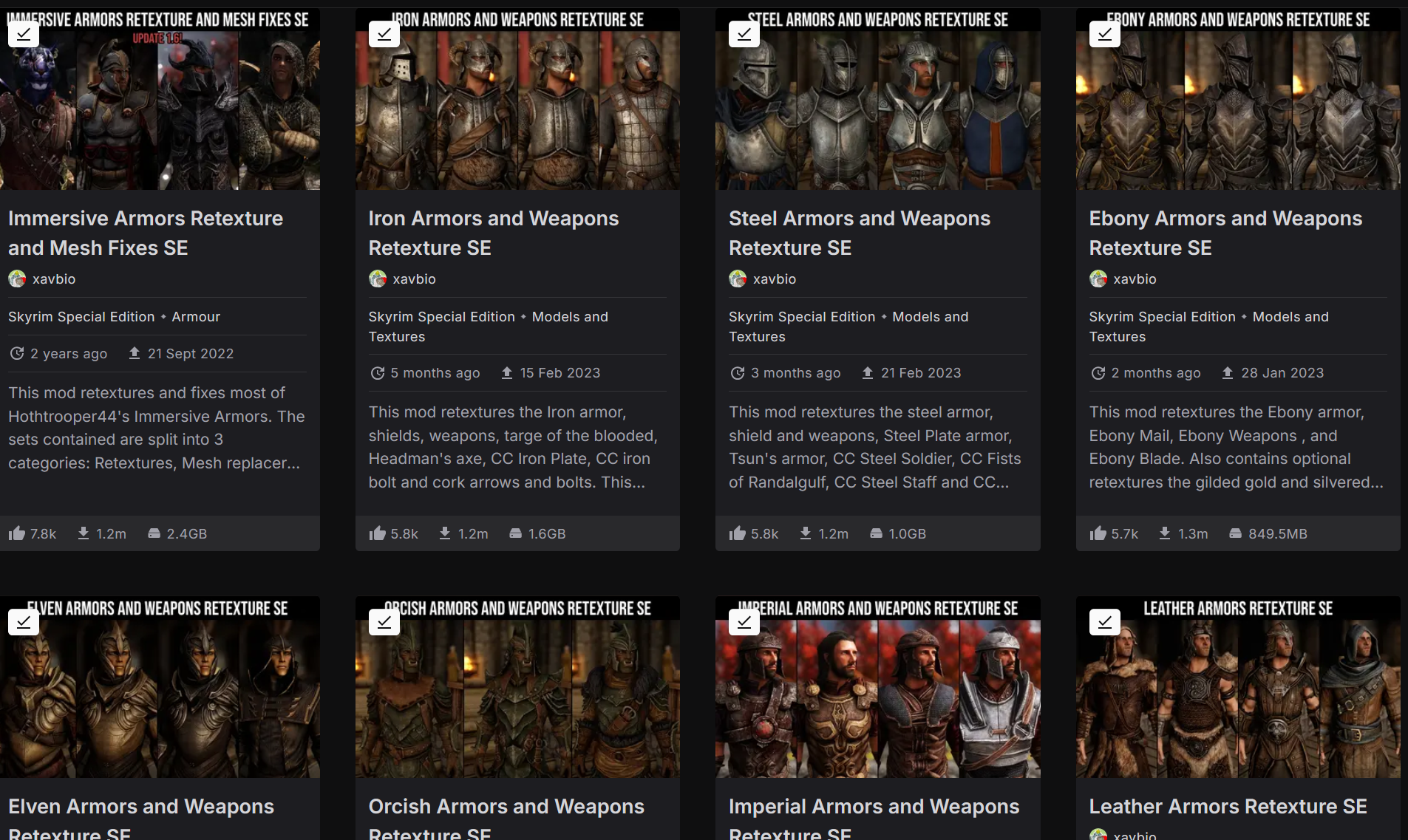
Task: Open the 'Elven Armors and Weapons' mod title
Action: (x=141, y=819)
